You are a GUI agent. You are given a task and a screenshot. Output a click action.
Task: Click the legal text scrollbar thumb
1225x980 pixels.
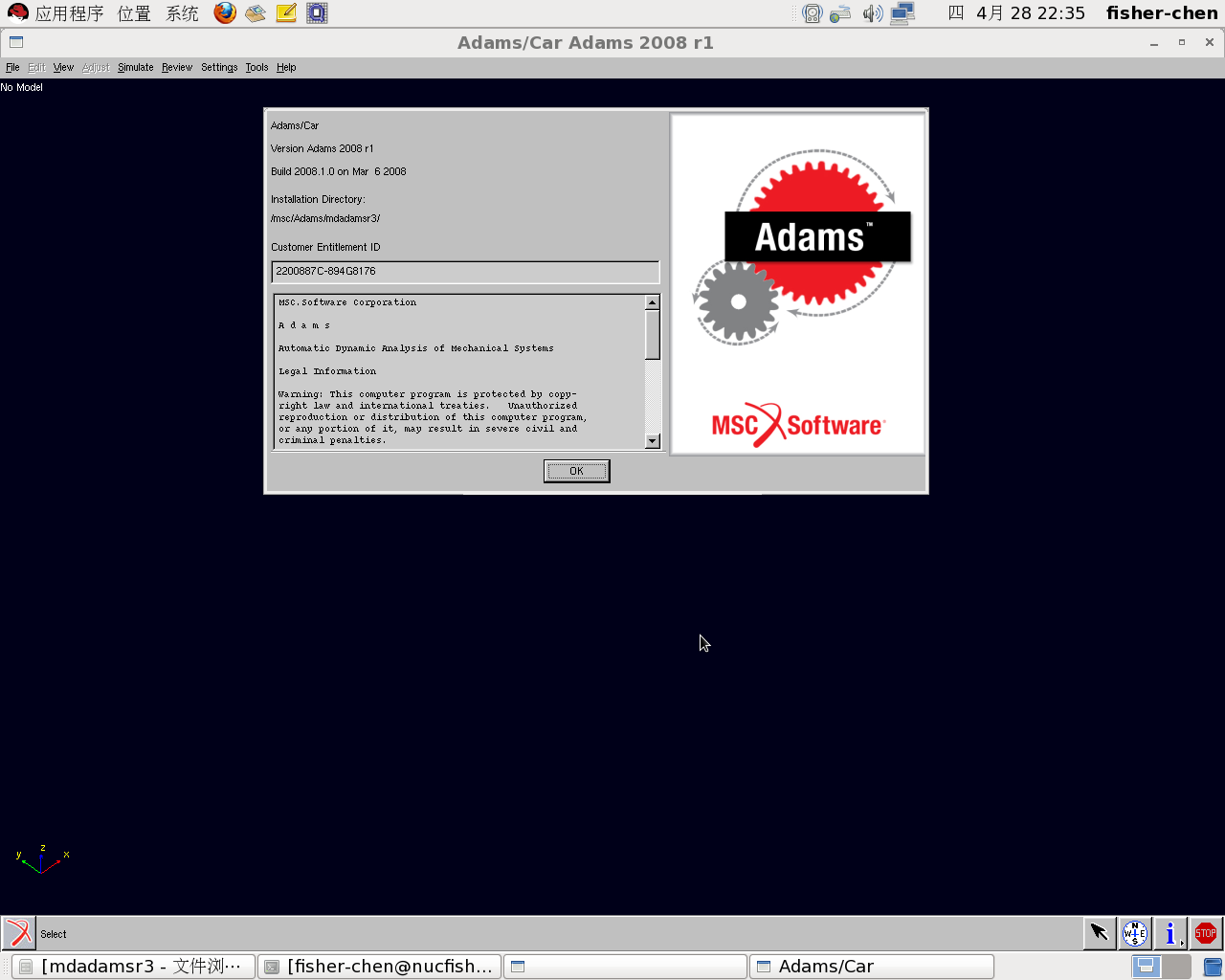pos(653,335)
